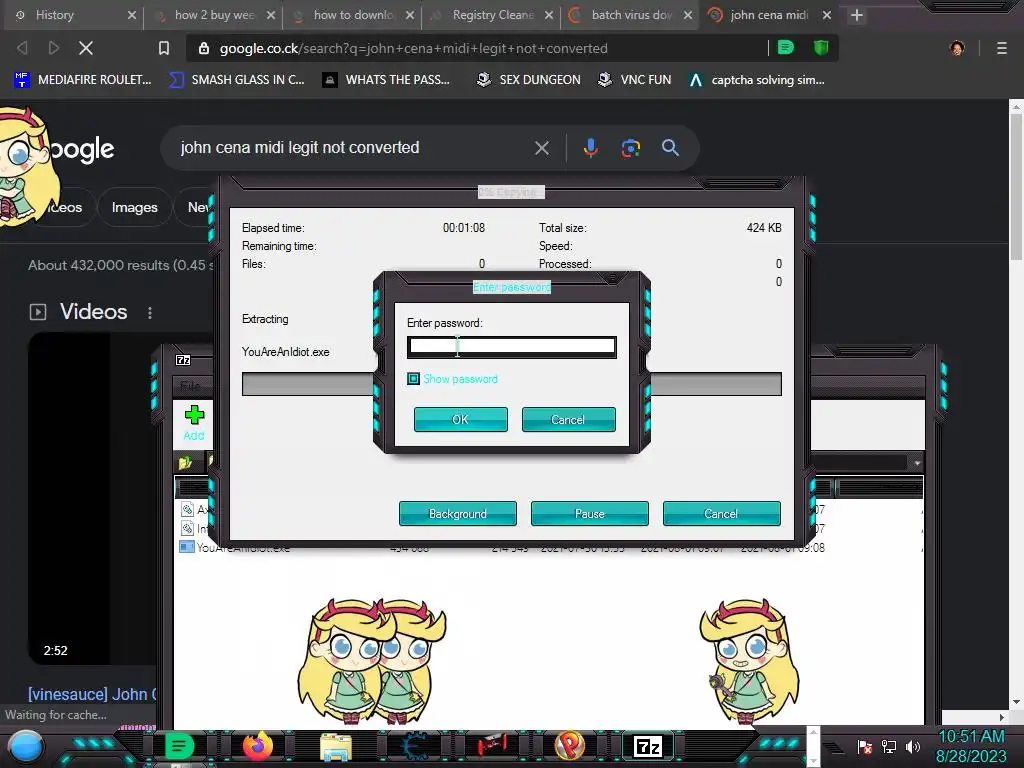Open the green shield extension icon

(x=821, y=48)
